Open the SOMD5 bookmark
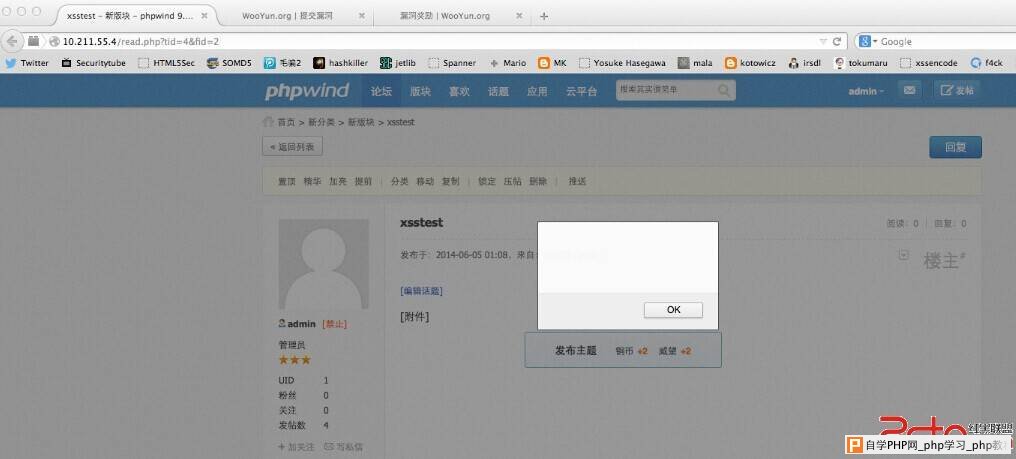The height and width of the screenshot is (459, 1016). 229,63
